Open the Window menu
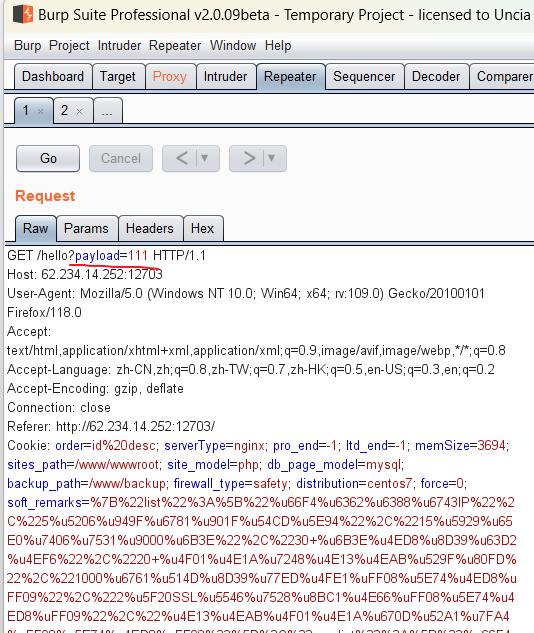 [x=233, y=46]
